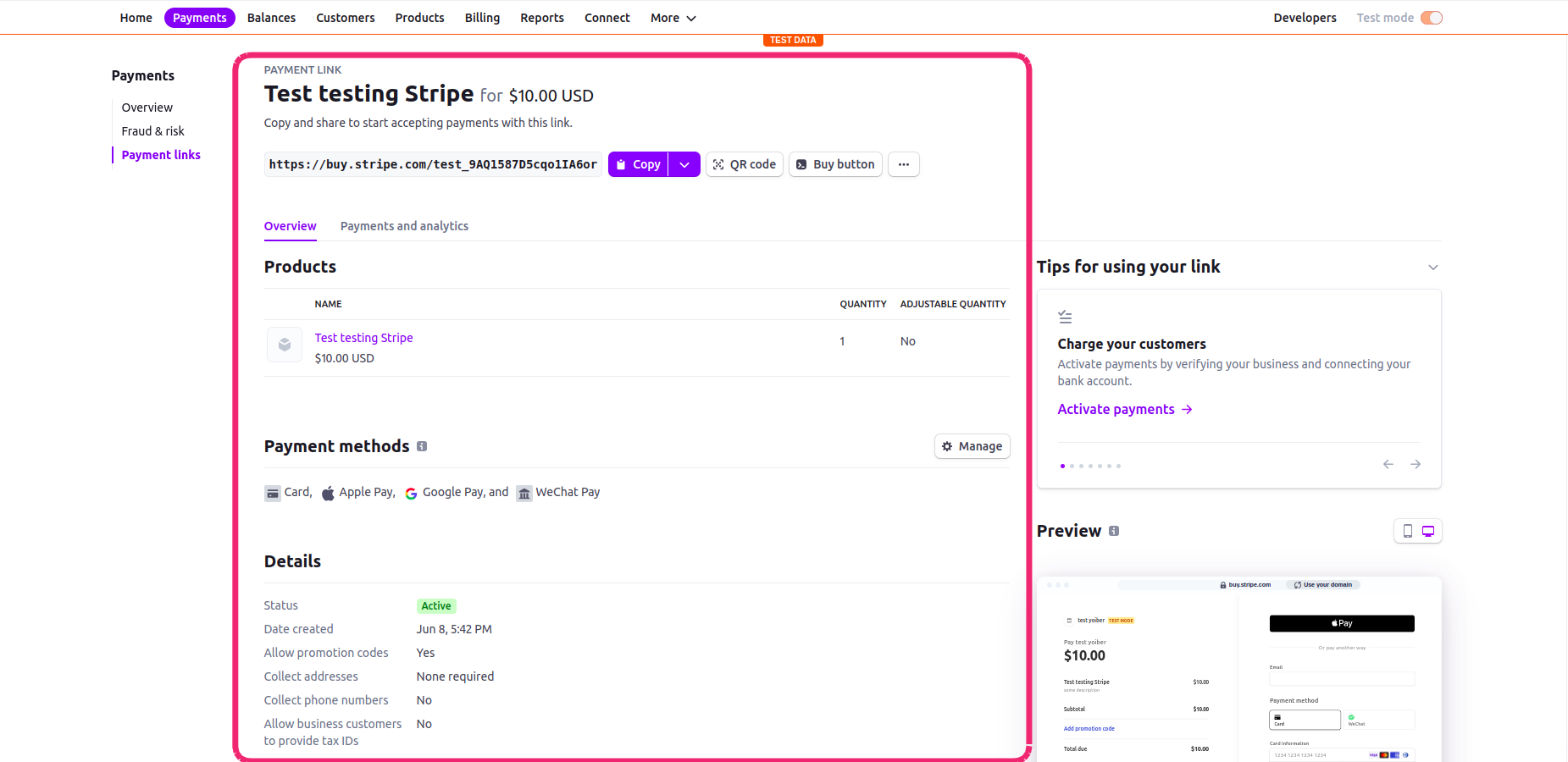This screenshot has height=762, width=1568.
Task: Go to next tip arrow
Action: click(1416, 464)
